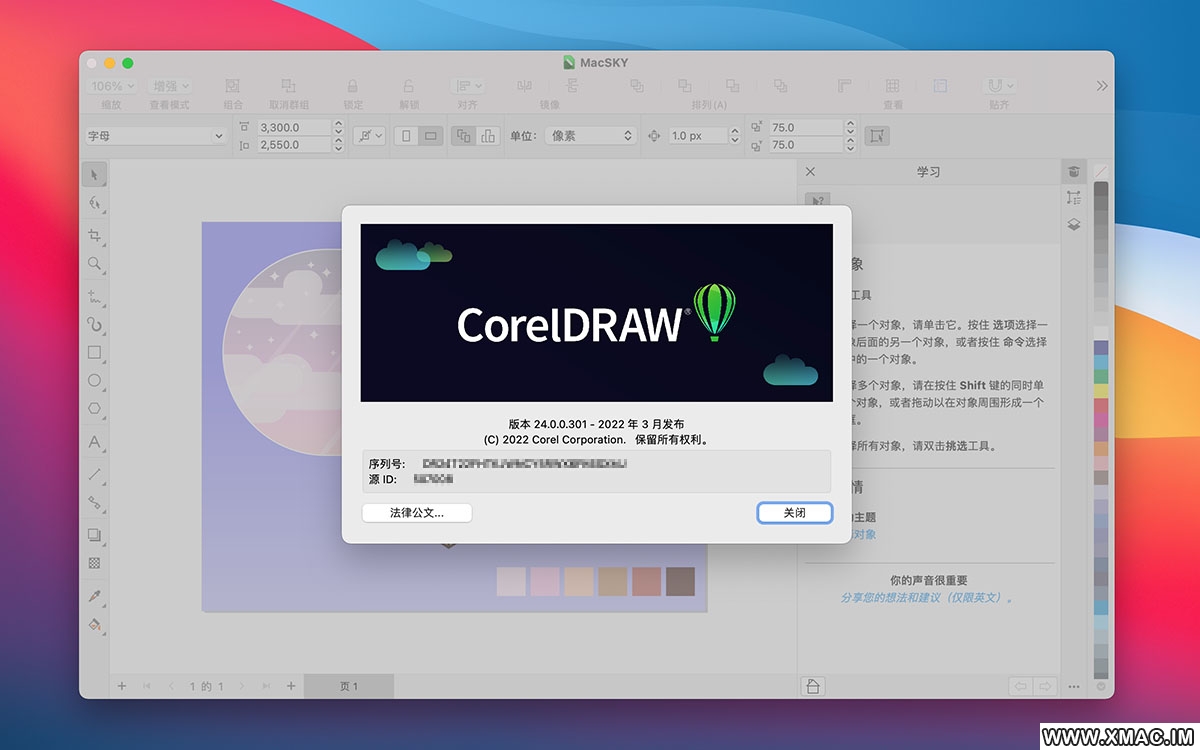Select the Shape edit tool
Image resolution: width=1200 pixels, height=750 pixels.
coord(94,203)
